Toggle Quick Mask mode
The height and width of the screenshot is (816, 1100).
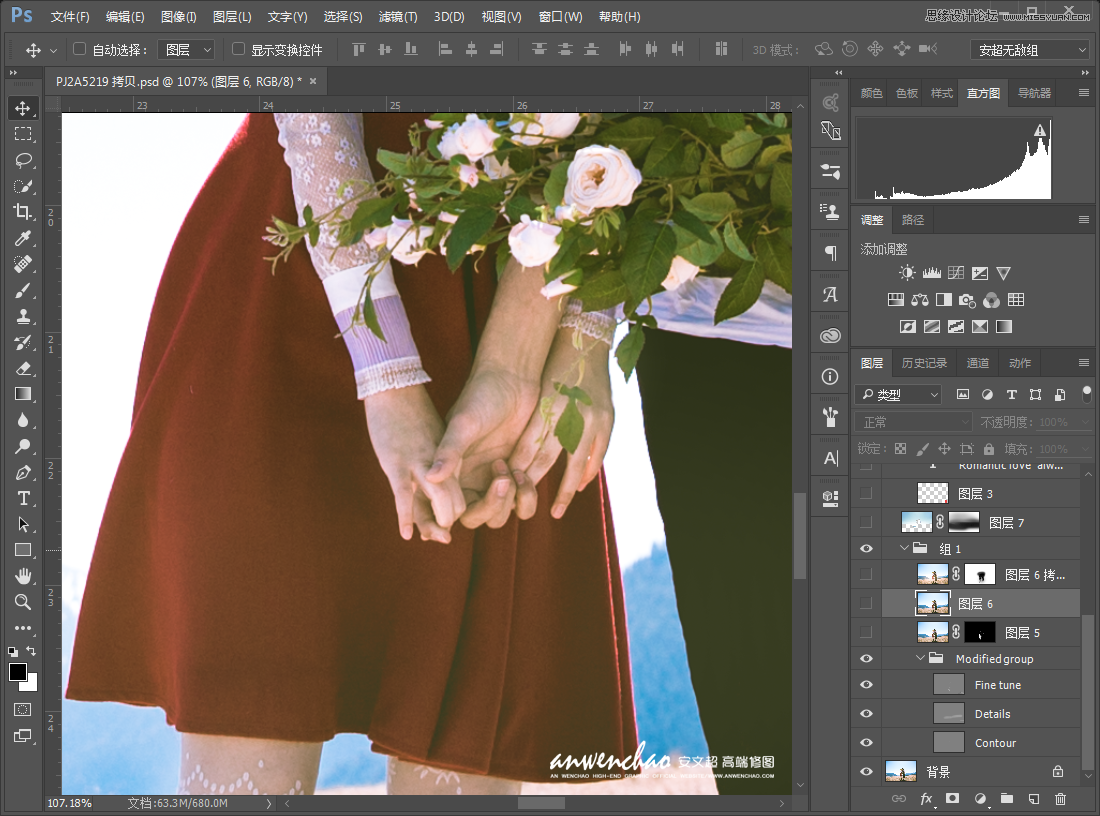(22, 709)
